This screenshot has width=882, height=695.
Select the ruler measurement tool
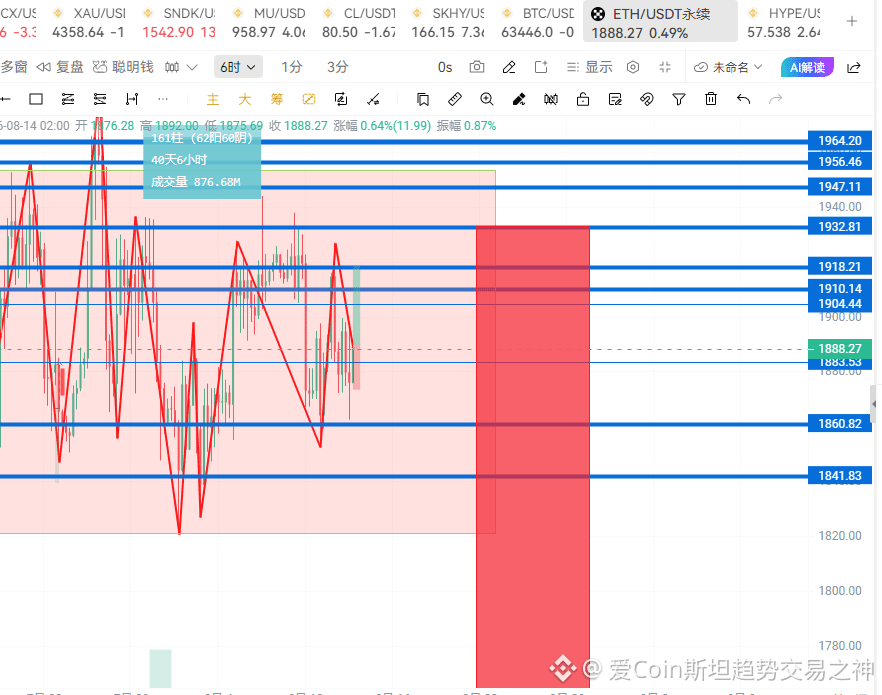[454, 100]
